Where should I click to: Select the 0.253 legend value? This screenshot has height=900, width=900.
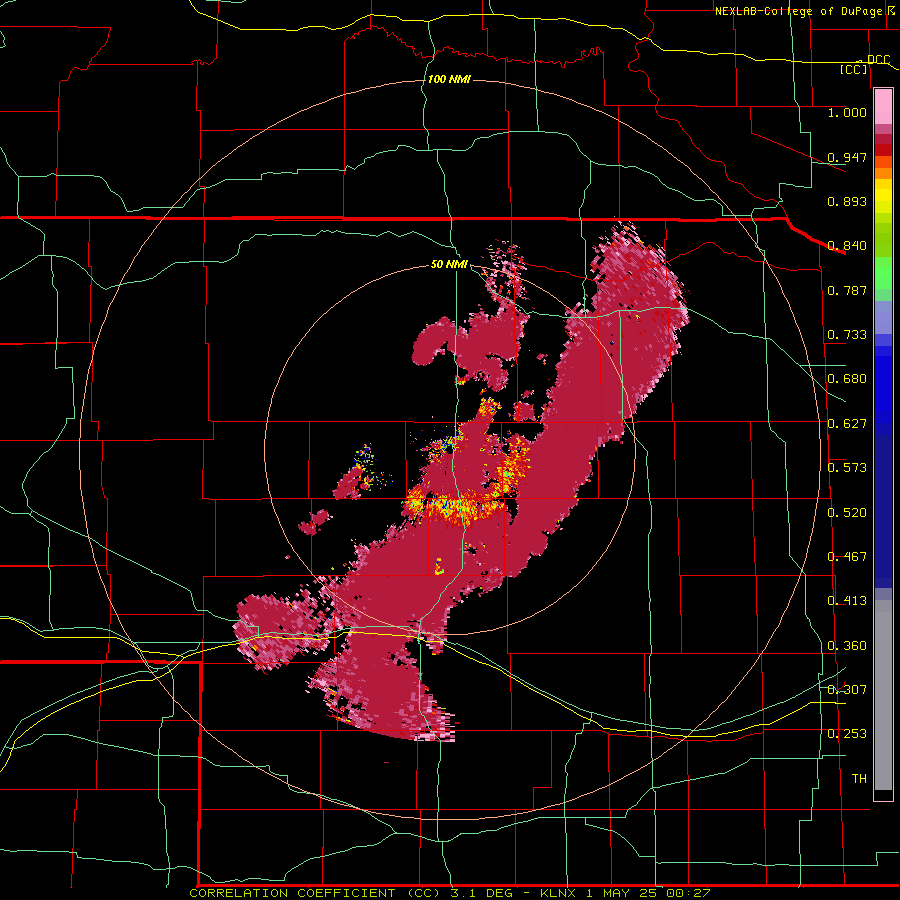847,734
